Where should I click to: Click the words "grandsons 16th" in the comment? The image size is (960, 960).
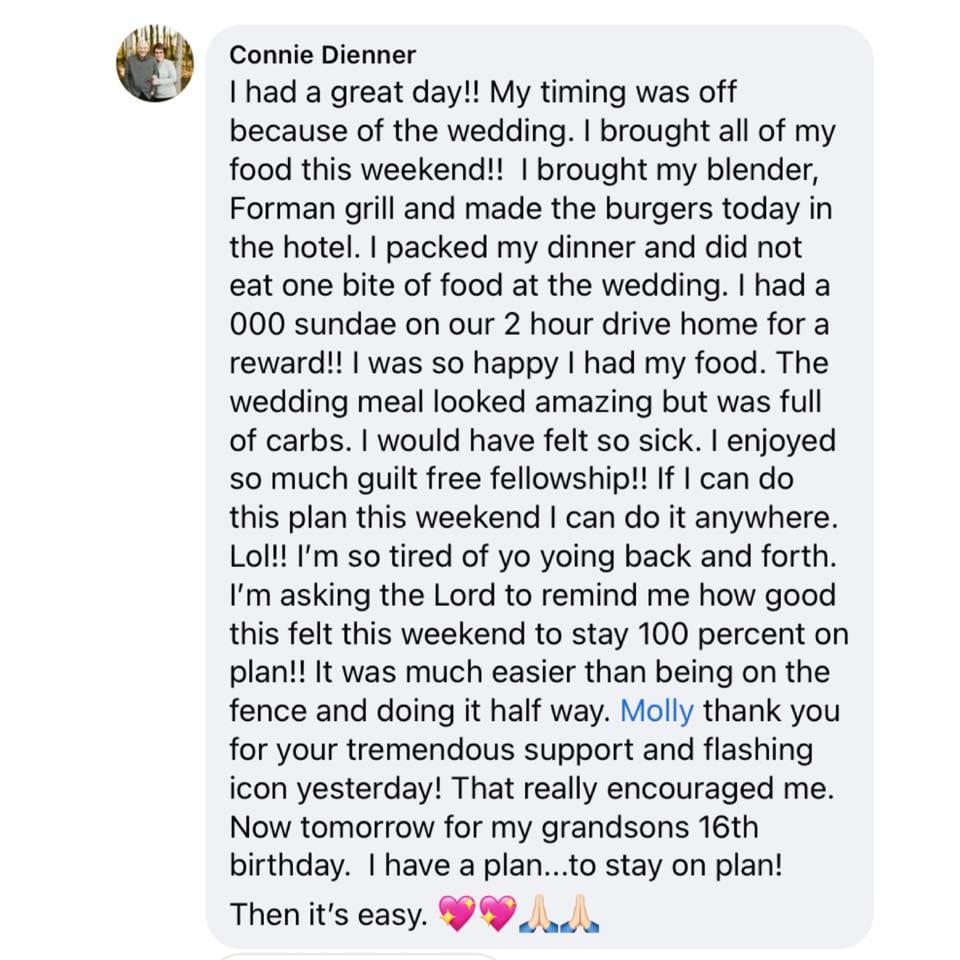pyautogui.click(x=650, y=827)
